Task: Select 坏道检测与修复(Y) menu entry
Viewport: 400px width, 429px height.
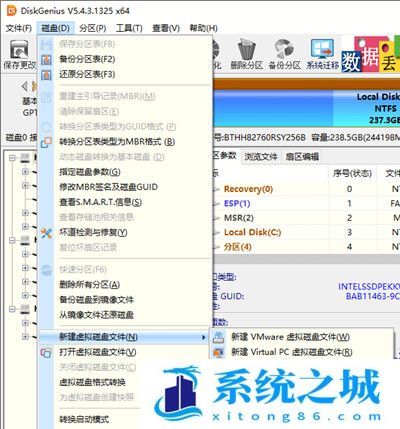Action: coord(125,233)
